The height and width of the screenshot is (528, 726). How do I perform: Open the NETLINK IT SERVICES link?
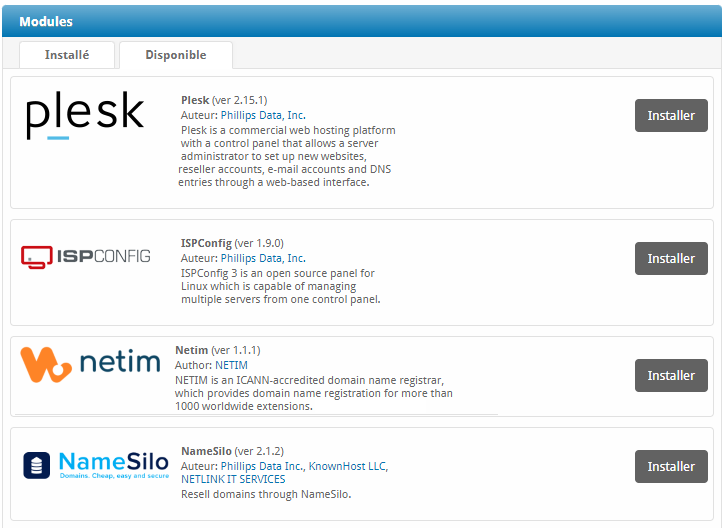click(x=233, y=479)
